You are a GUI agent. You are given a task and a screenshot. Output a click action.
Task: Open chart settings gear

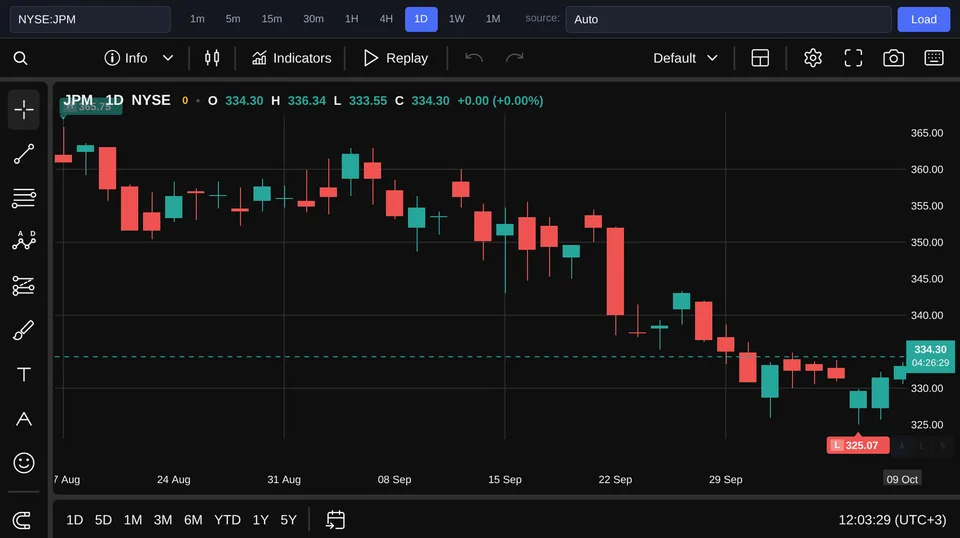click(x=812, y=58)
